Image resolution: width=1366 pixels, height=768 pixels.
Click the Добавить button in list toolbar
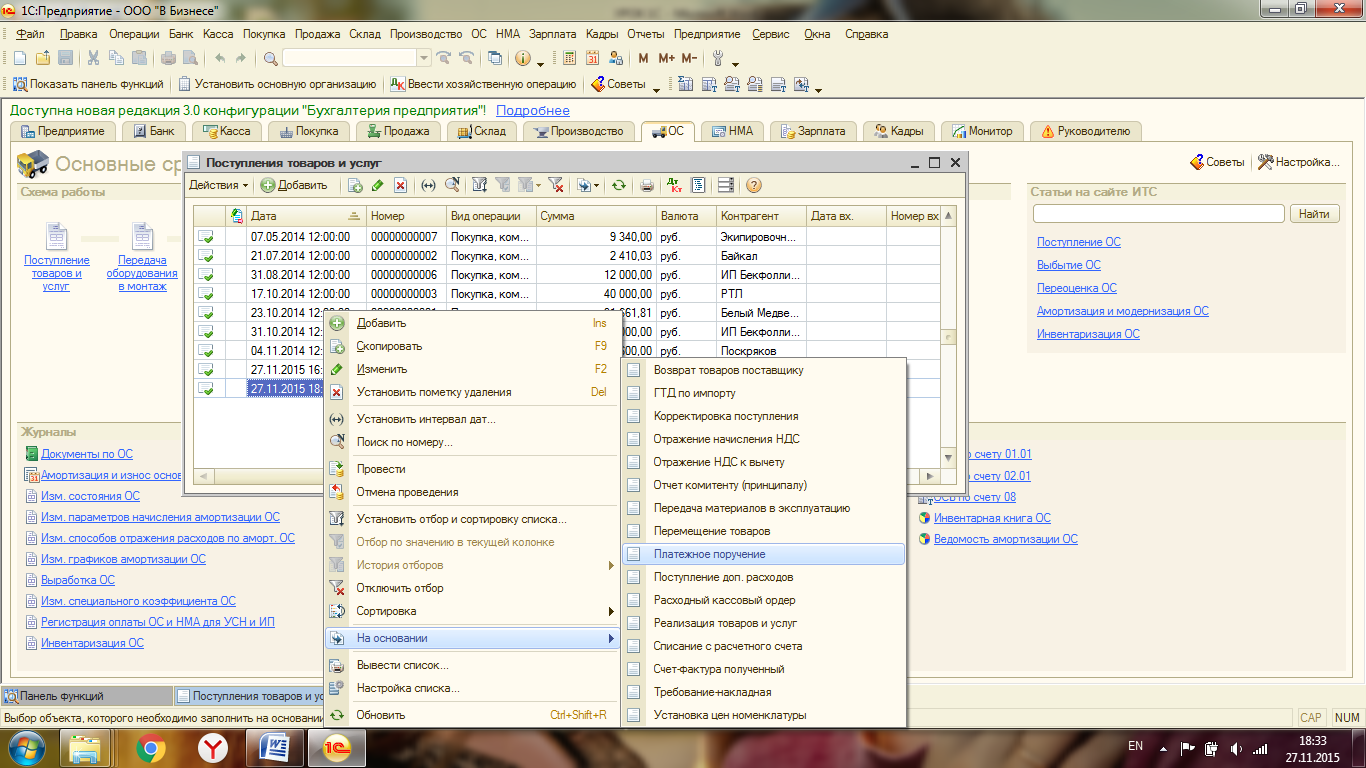coord(294,185)
